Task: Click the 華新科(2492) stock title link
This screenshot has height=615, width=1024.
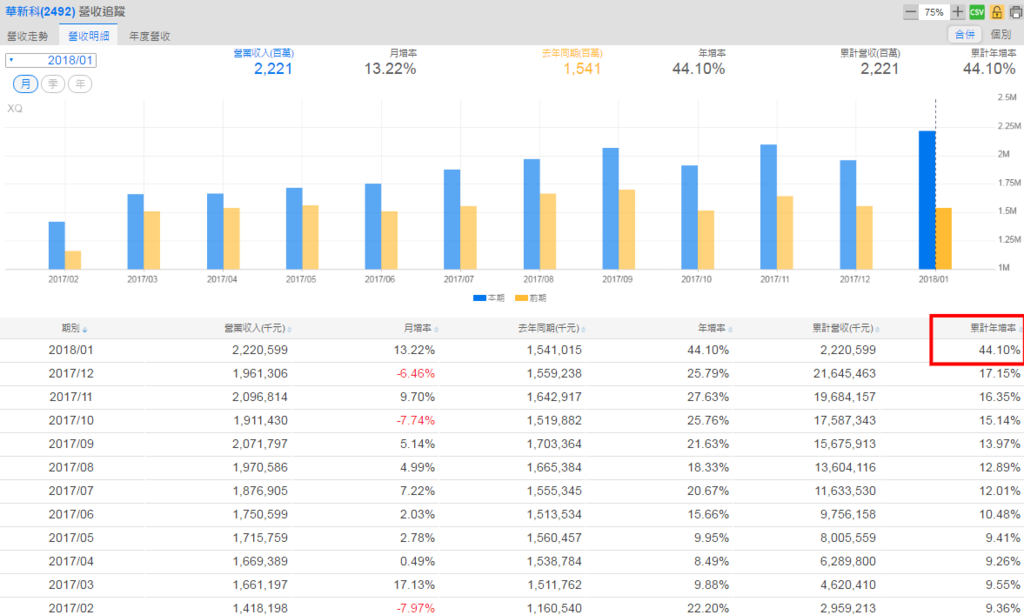Action: (x=40, y=11)
